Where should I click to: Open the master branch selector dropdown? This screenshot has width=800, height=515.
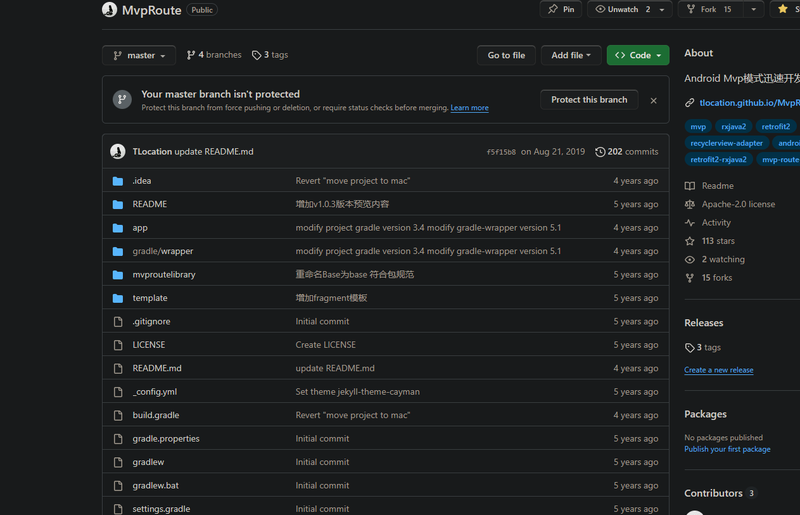139,55
